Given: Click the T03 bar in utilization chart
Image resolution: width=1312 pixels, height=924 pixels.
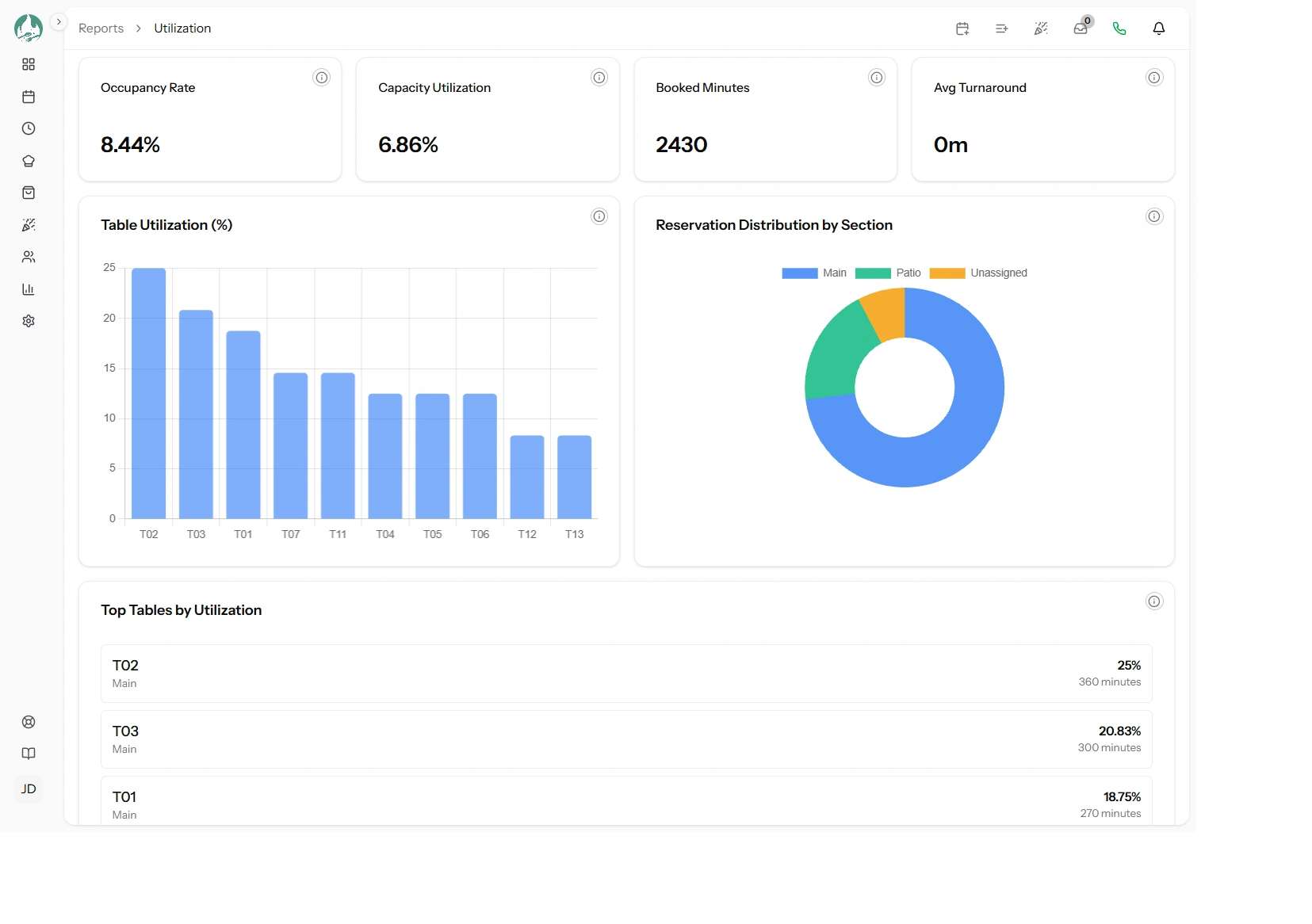Looking at the screenshot, I should [x=196, y=414].
